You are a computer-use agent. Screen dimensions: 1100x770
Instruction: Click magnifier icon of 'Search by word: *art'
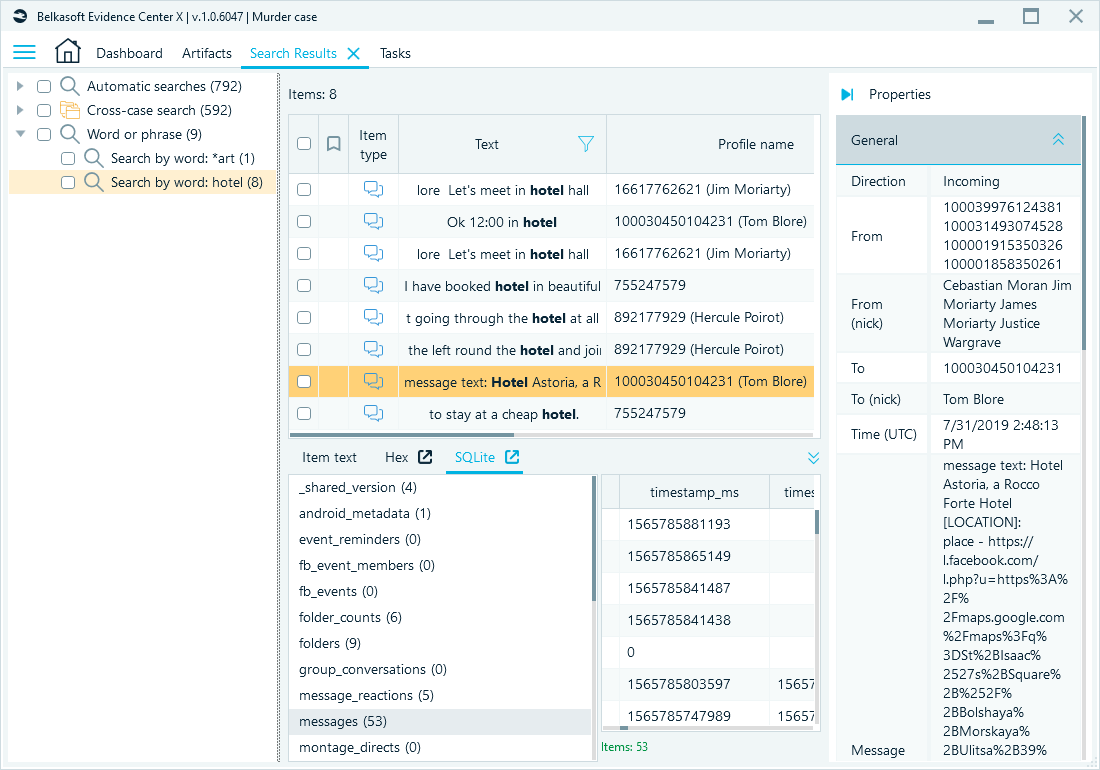pos(93,158)
